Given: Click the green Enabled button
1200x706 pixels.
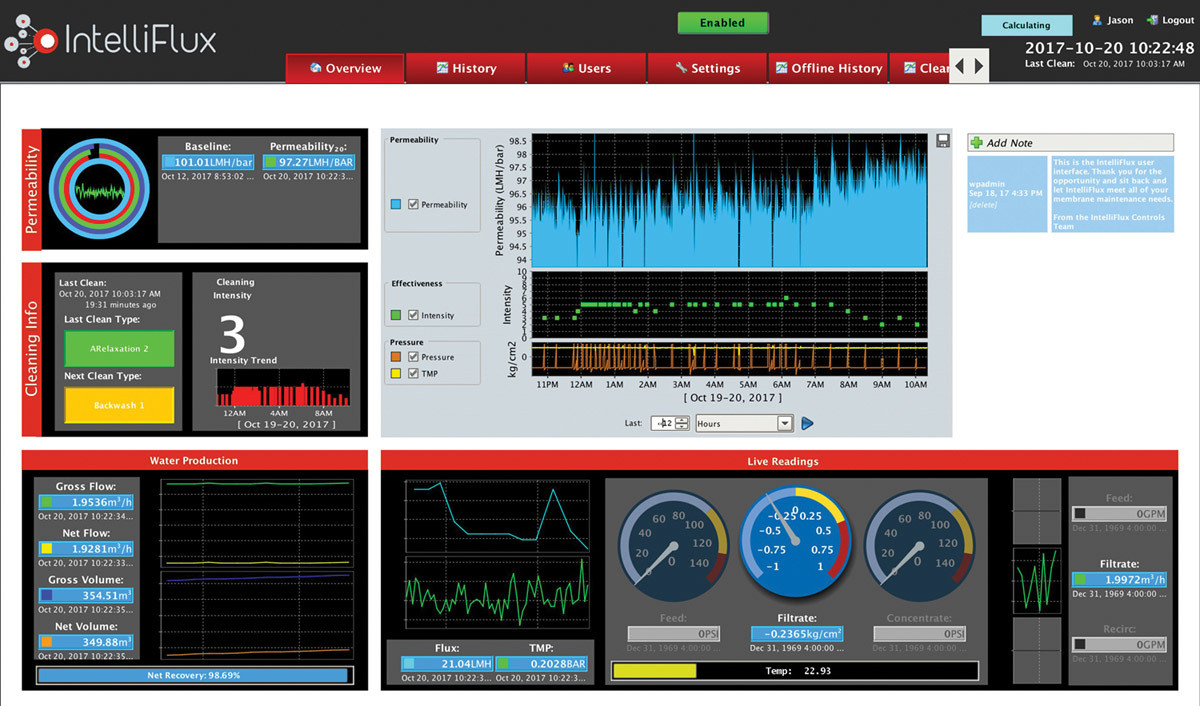Looking at the screenshot, I should [722, 23].
